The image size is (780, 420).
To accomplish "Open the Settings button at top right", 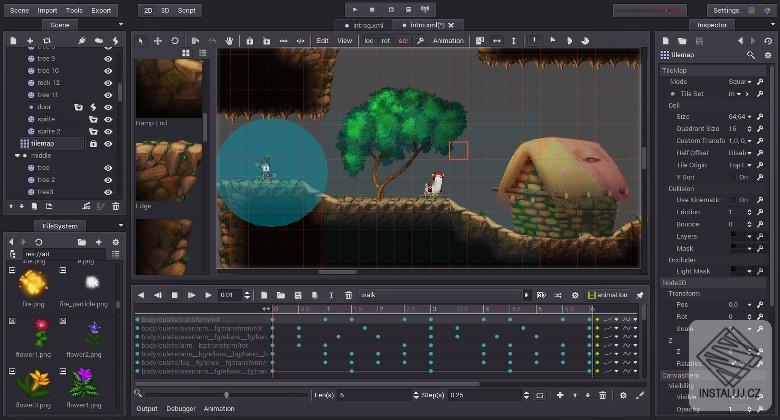I will (x=726, y=10).
